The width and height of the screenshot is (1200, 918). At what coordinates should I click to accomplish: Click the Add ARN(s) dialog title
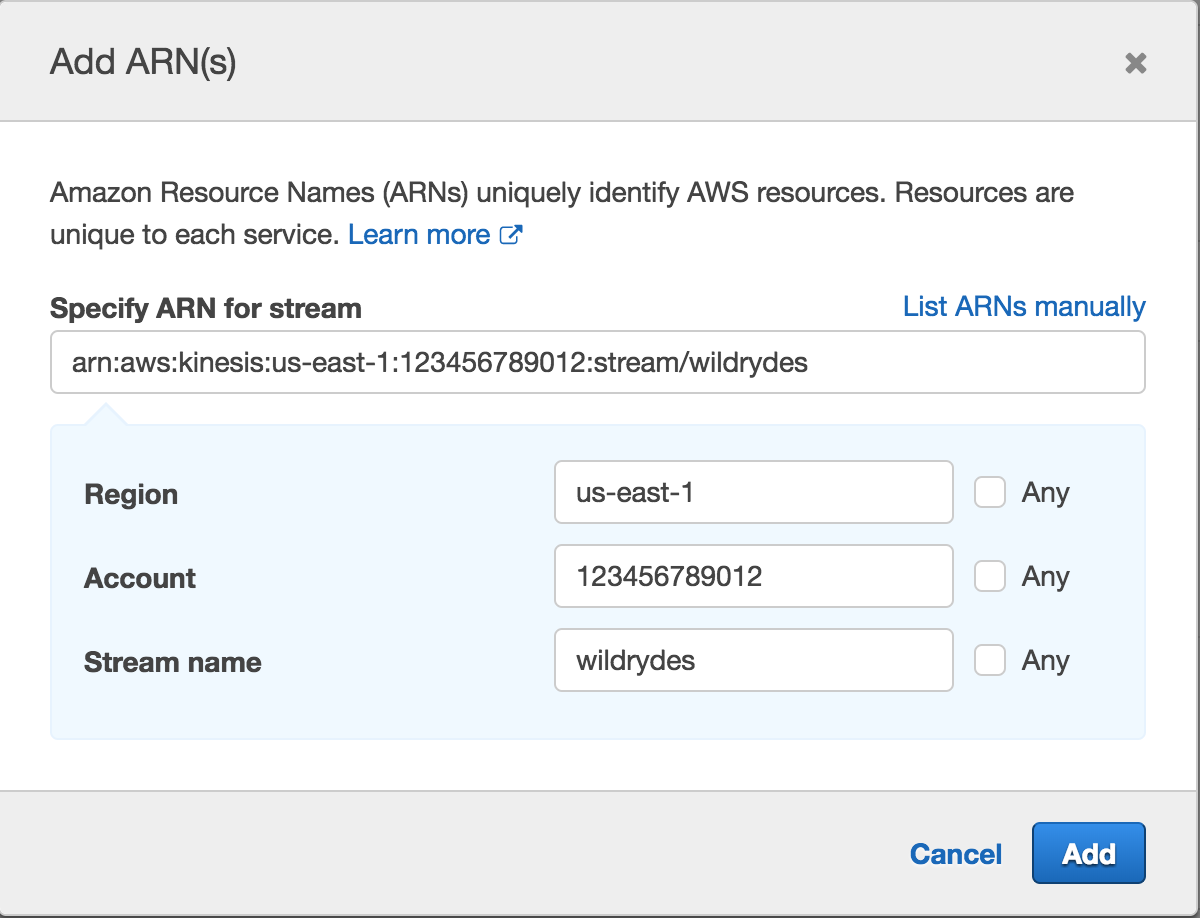tap(143, 63)
